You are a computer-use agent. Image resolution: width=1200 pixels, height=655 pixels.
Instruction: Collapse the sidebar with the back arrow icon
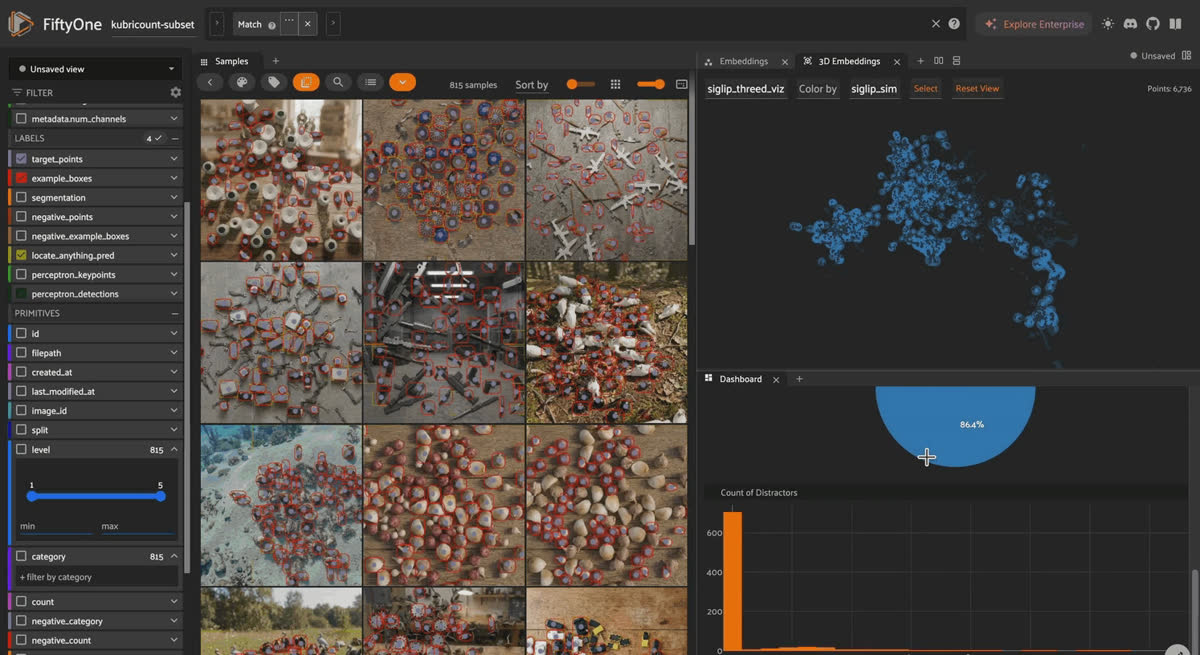(x=209, y=83)
